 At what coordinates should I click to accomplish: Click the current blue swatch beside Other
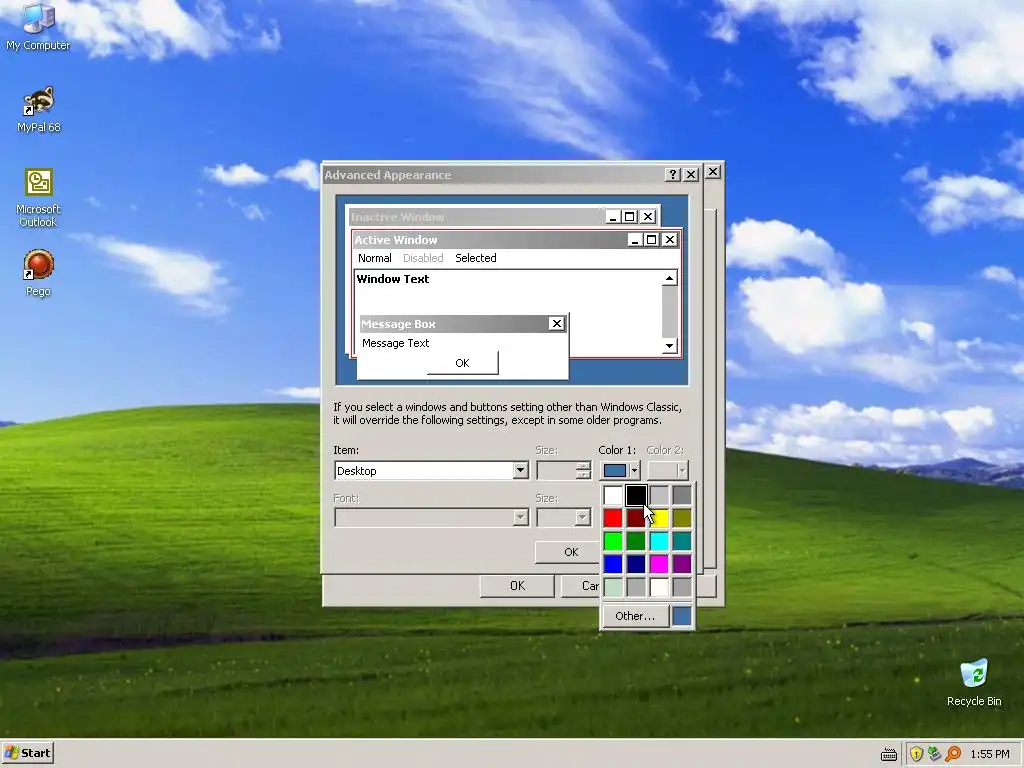click(x=681, y=616)
